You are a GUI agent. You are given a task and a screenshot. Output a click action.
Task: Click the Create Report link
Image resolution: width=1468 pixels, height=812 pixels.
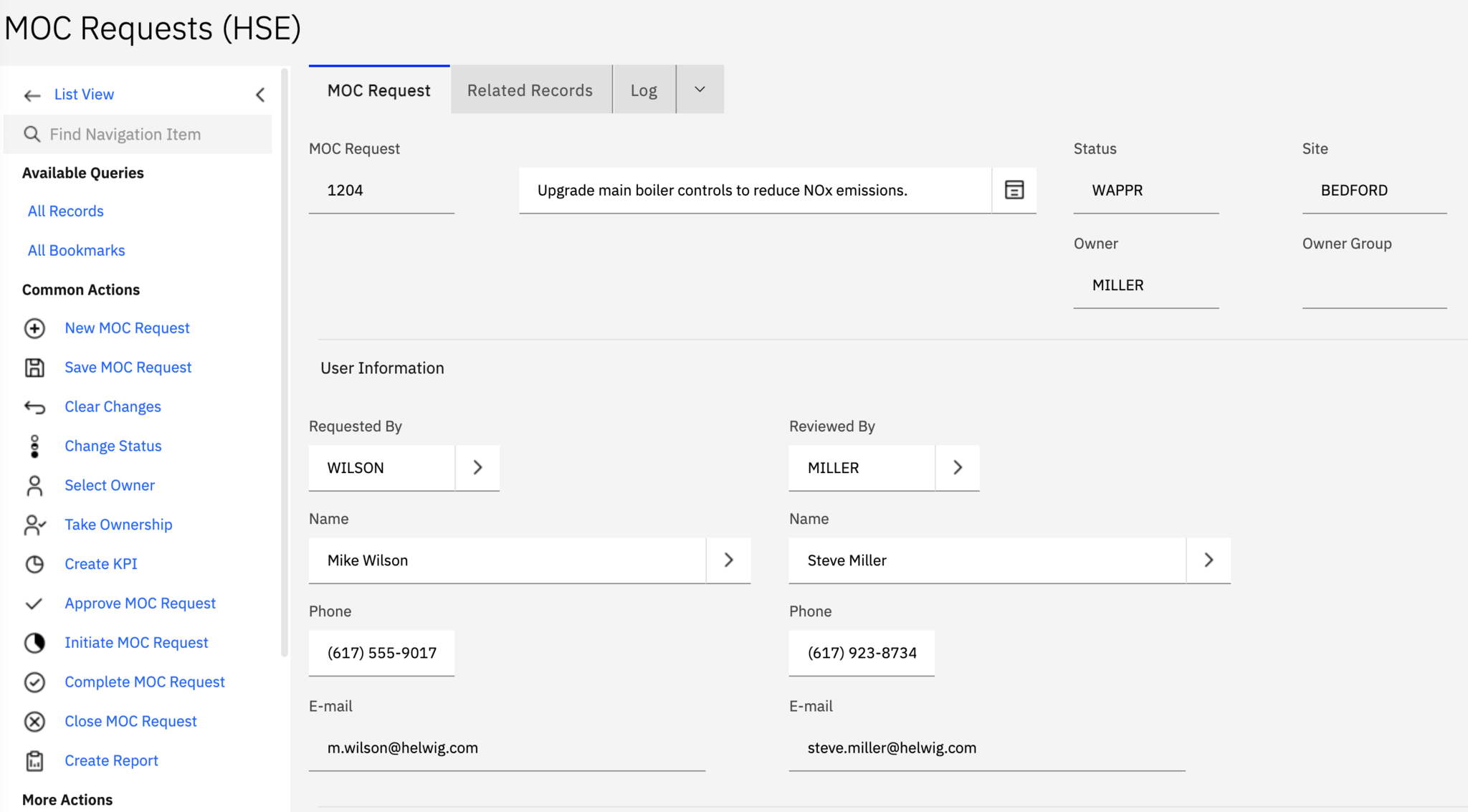pyautogui.click(x=111, y=761)
